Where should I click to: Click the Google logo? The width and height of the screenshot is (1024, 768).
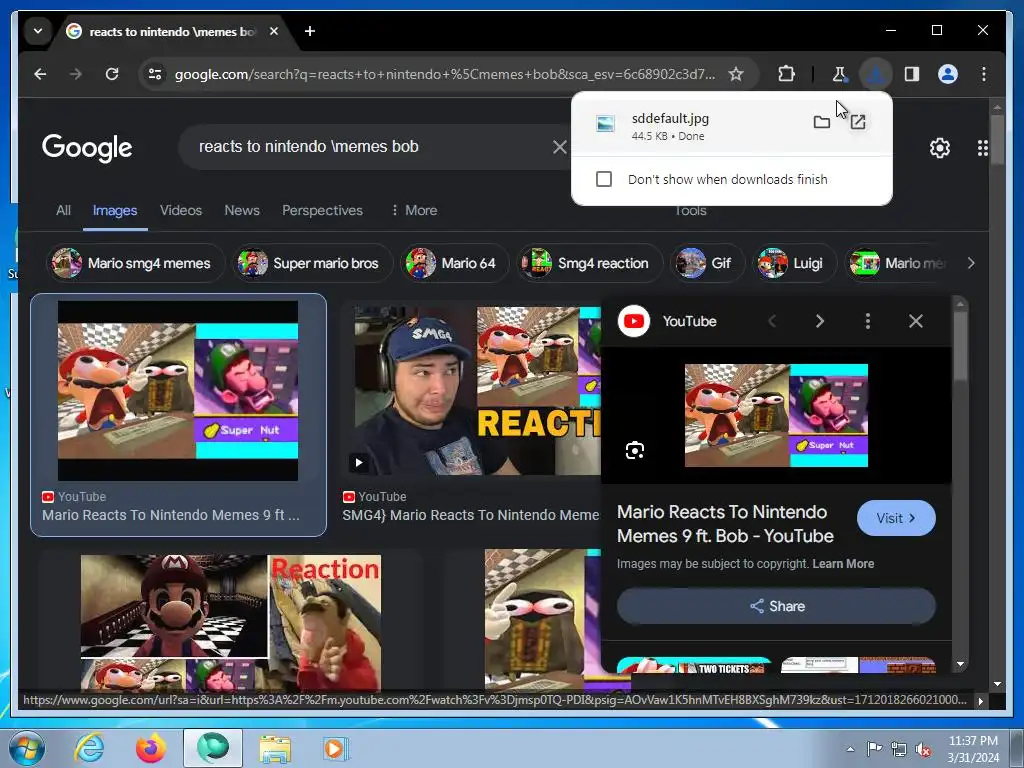click(87, 148)
